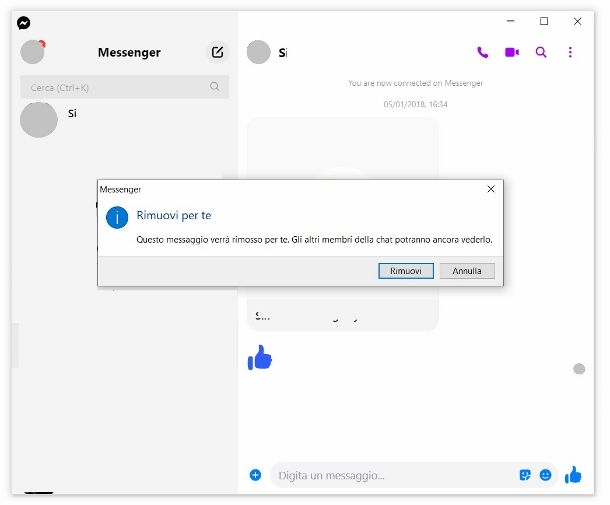Compose a new message with the pencil icon
This screenshot has width=610, height=505.
217,52
